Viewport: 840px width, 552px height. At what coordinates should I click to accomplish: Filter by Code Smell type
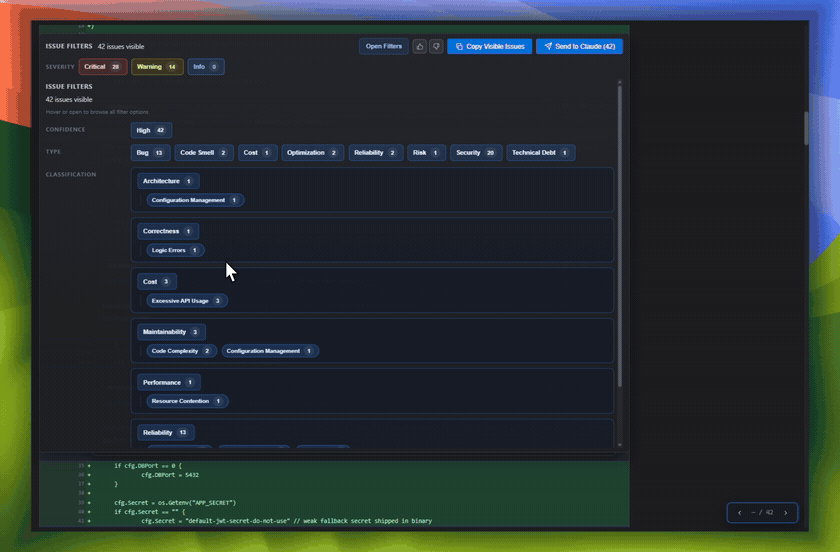pos(204,153)
